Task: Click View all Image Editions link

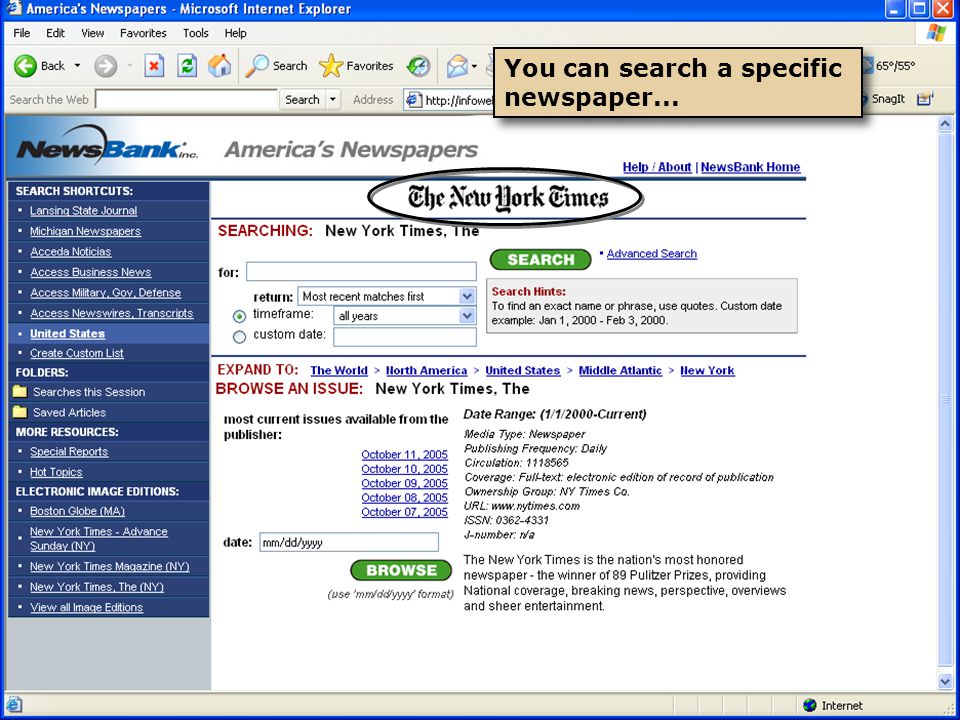Action: pos(86,607)
